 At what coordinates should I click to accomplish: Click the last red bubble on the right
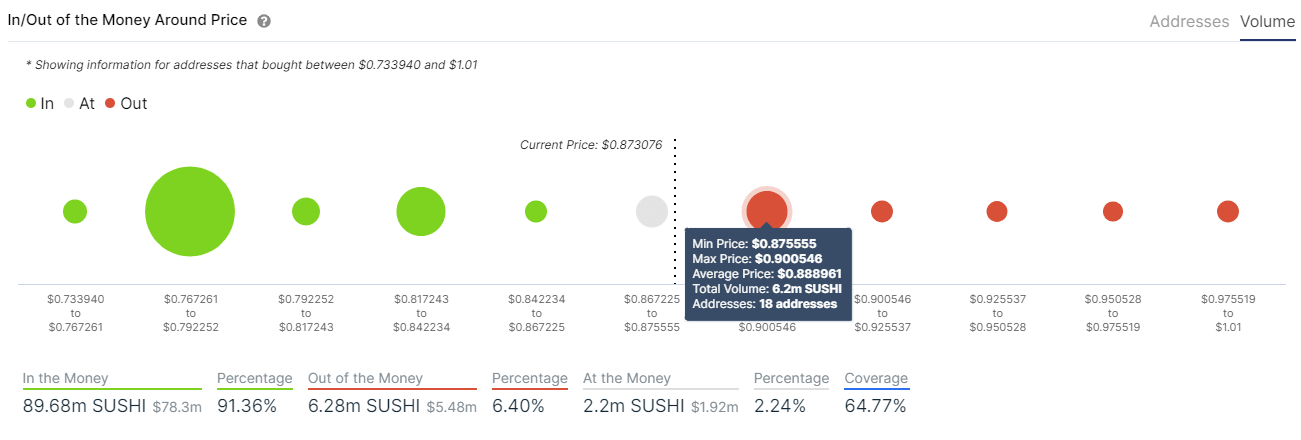pyautogui.click(x=1228, y=211)
